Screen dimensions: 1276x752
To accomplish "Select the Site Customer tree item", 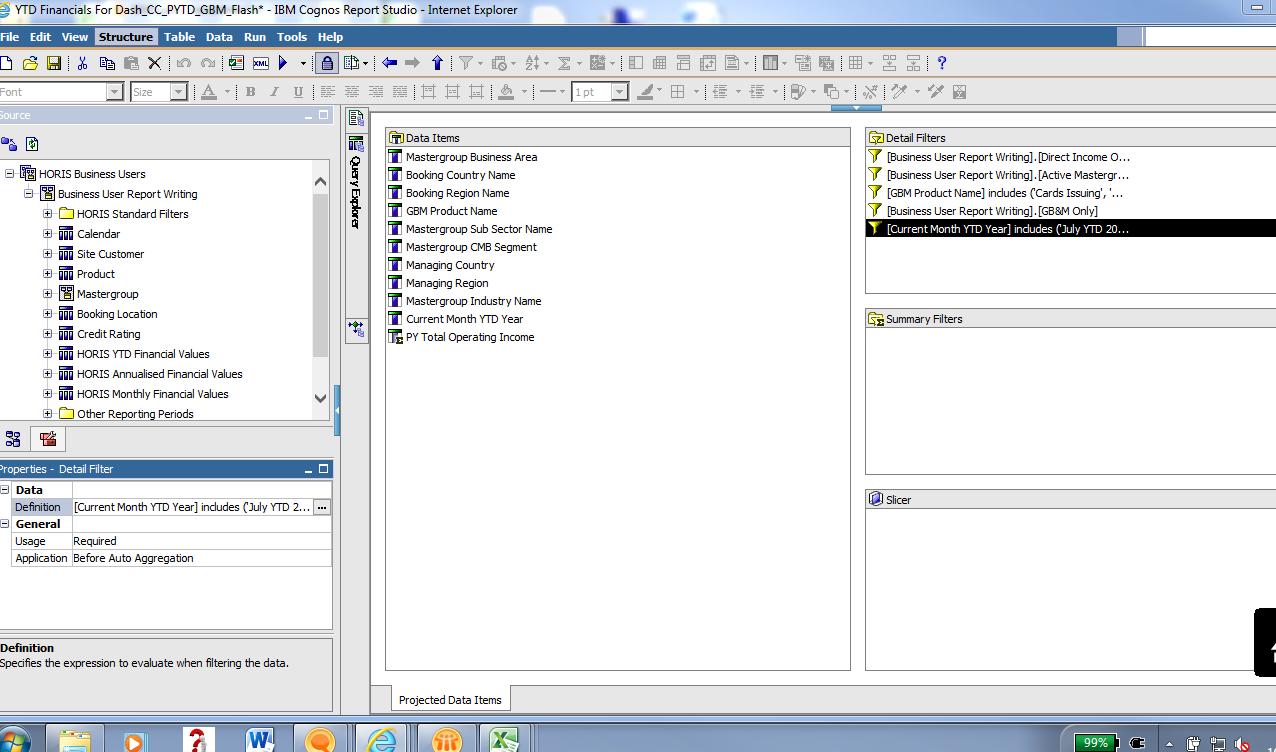I will coord(110,254).
